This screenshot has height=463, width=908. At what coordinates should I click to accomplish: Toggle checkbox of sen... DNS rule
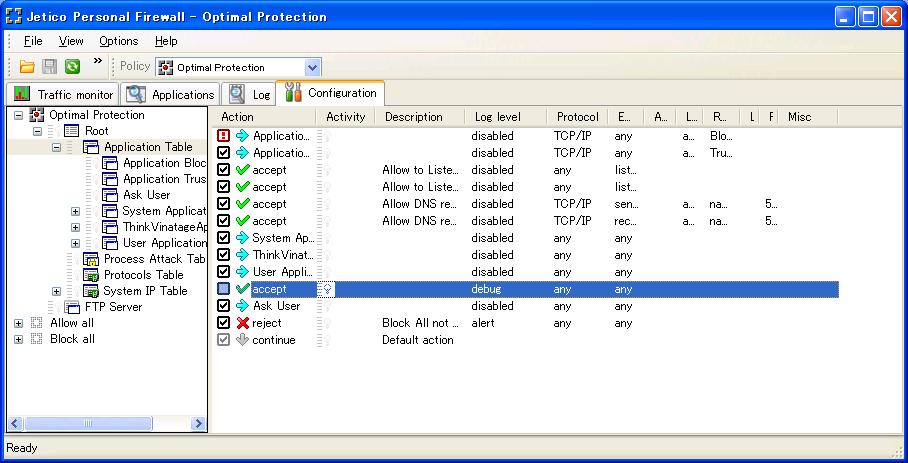[x=224, y=204]
